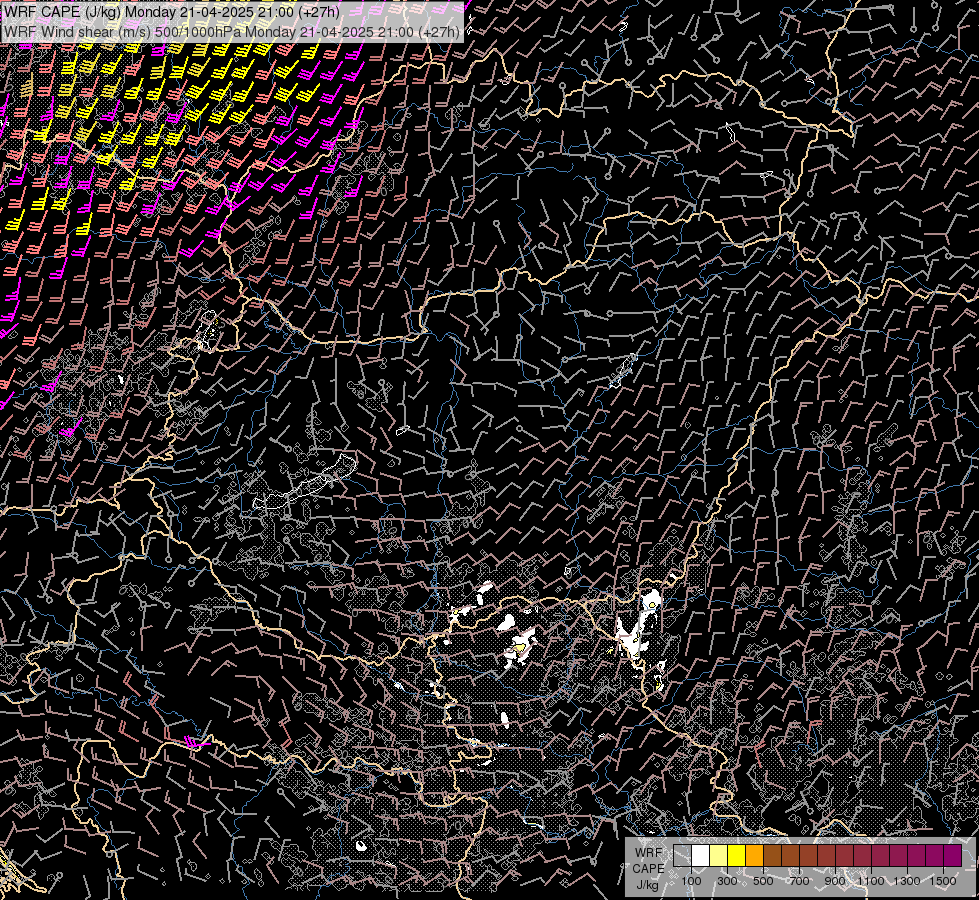This screenshot has height=900, width=979.
Task: Click the "1300" legend value
Action: [x=907, y=881]
